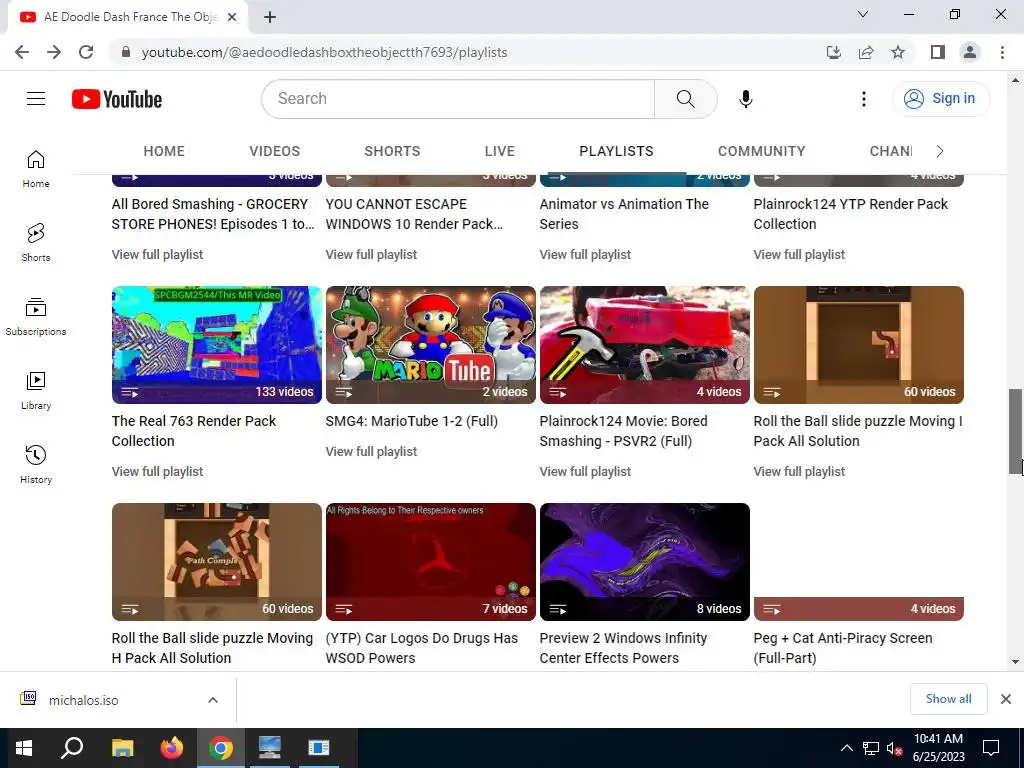Viewport: 1024px width, 768px height.
Task: Open Subscriptions in the left sidebar
Action: [x=36, y=317]
